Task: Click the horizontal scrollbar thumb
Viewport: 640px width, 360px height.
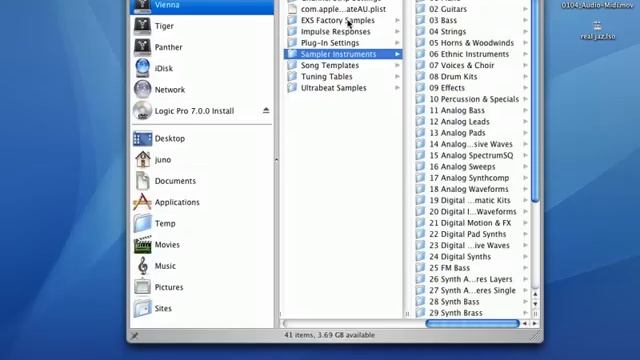Action: [x=472, y=324]
